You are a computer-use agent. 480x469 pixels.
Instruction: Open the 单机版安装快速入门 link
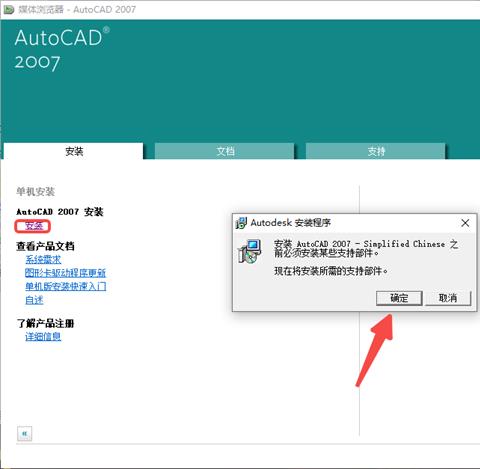click(x=66, y=286)
